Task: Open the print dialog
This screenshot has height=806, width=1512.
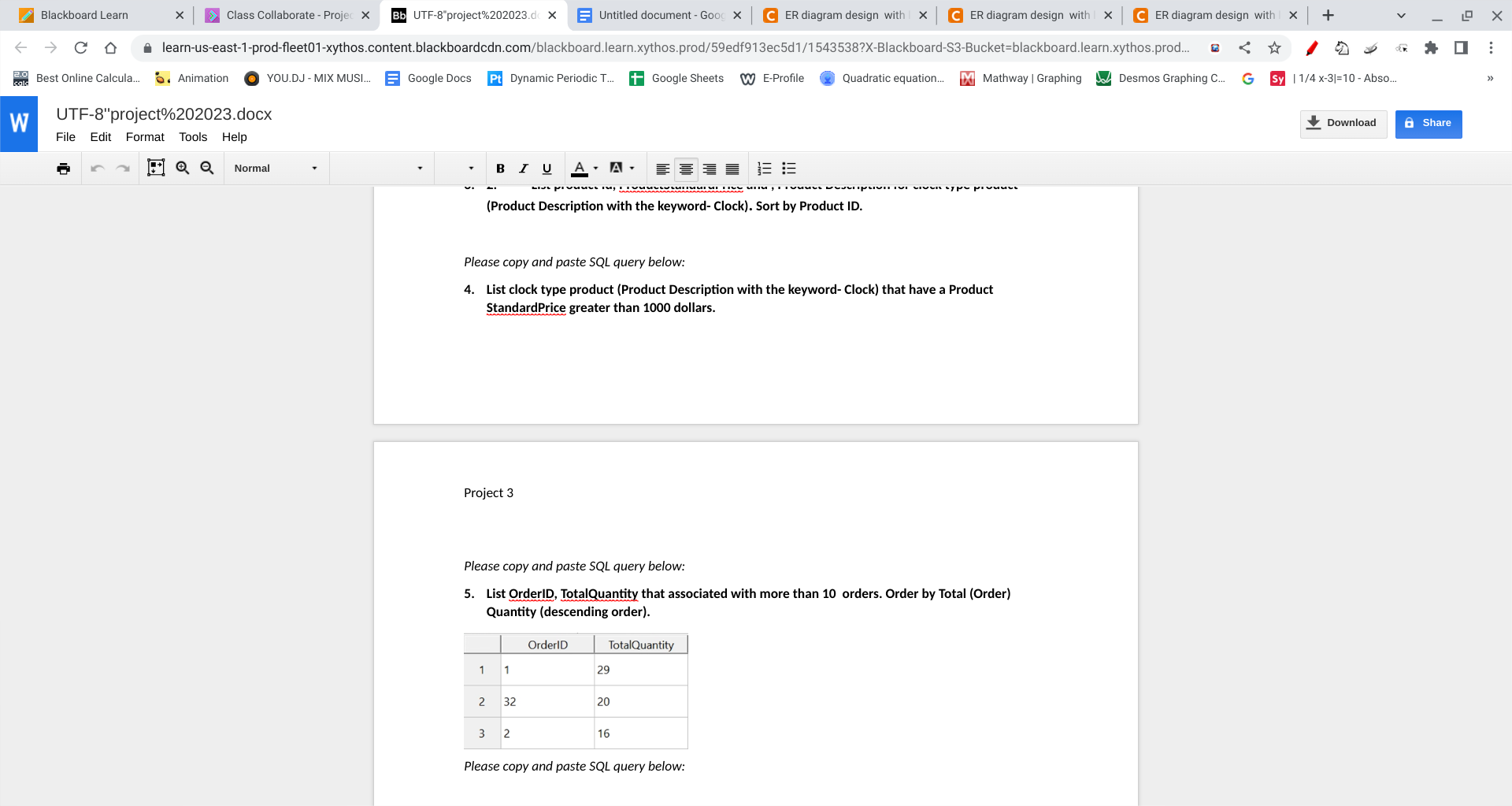Action: (x=63, y=168)
